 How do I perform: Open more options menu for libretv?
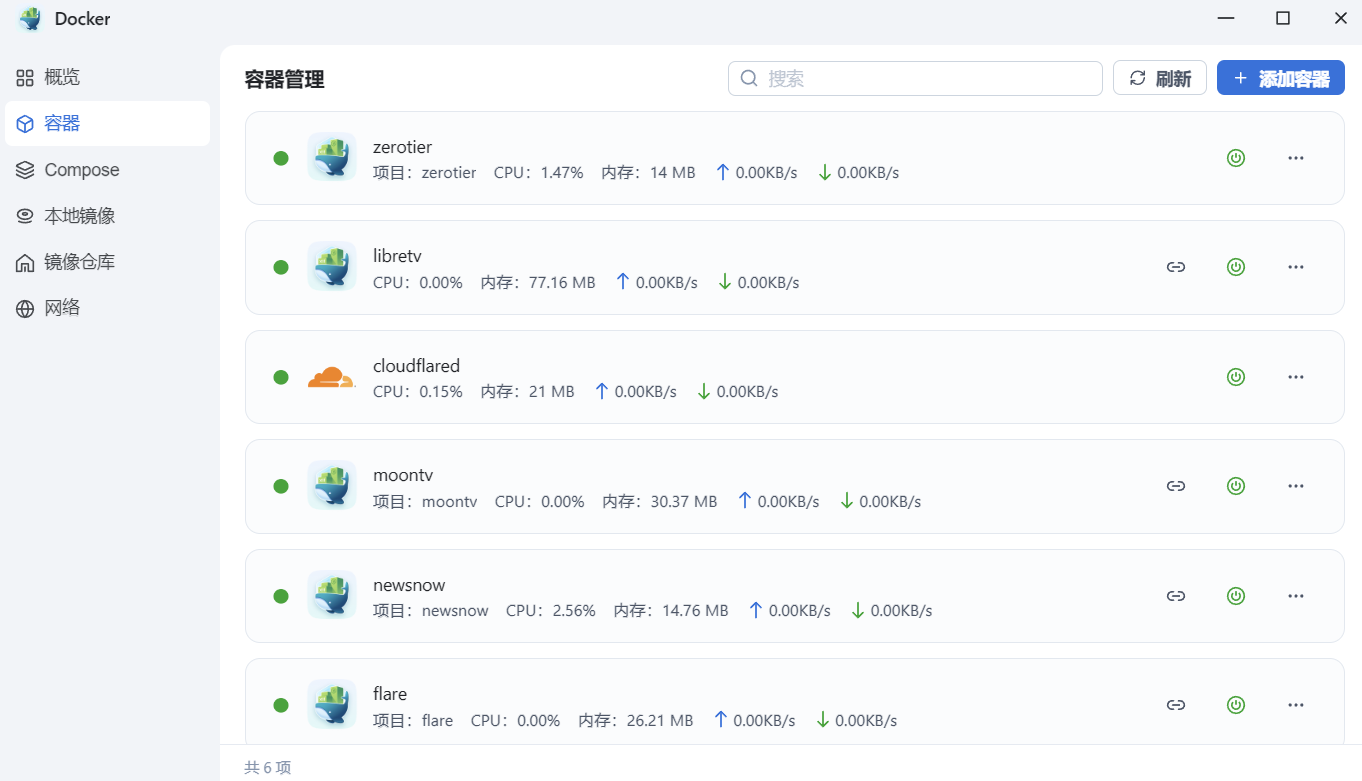point(1296,267)
